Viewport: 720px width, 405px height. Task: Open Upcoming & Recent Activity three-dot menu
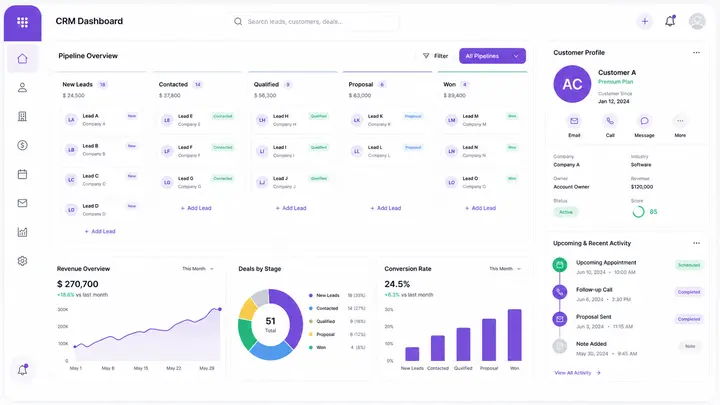pyautogui.click(x=696, y=243)
